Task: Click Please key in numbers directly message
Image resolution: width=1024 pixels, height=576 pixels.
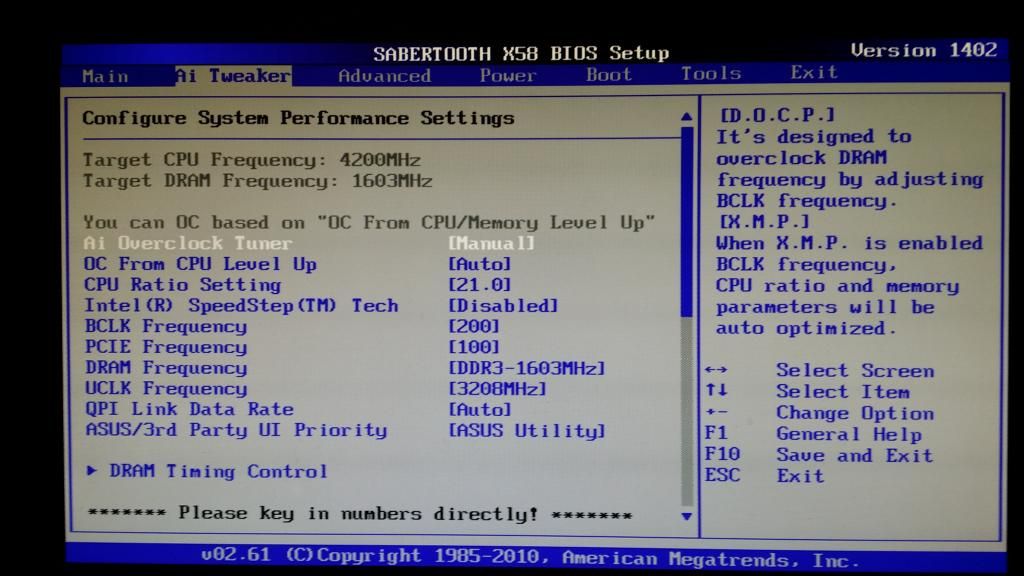Action: (x=360, y=514)
